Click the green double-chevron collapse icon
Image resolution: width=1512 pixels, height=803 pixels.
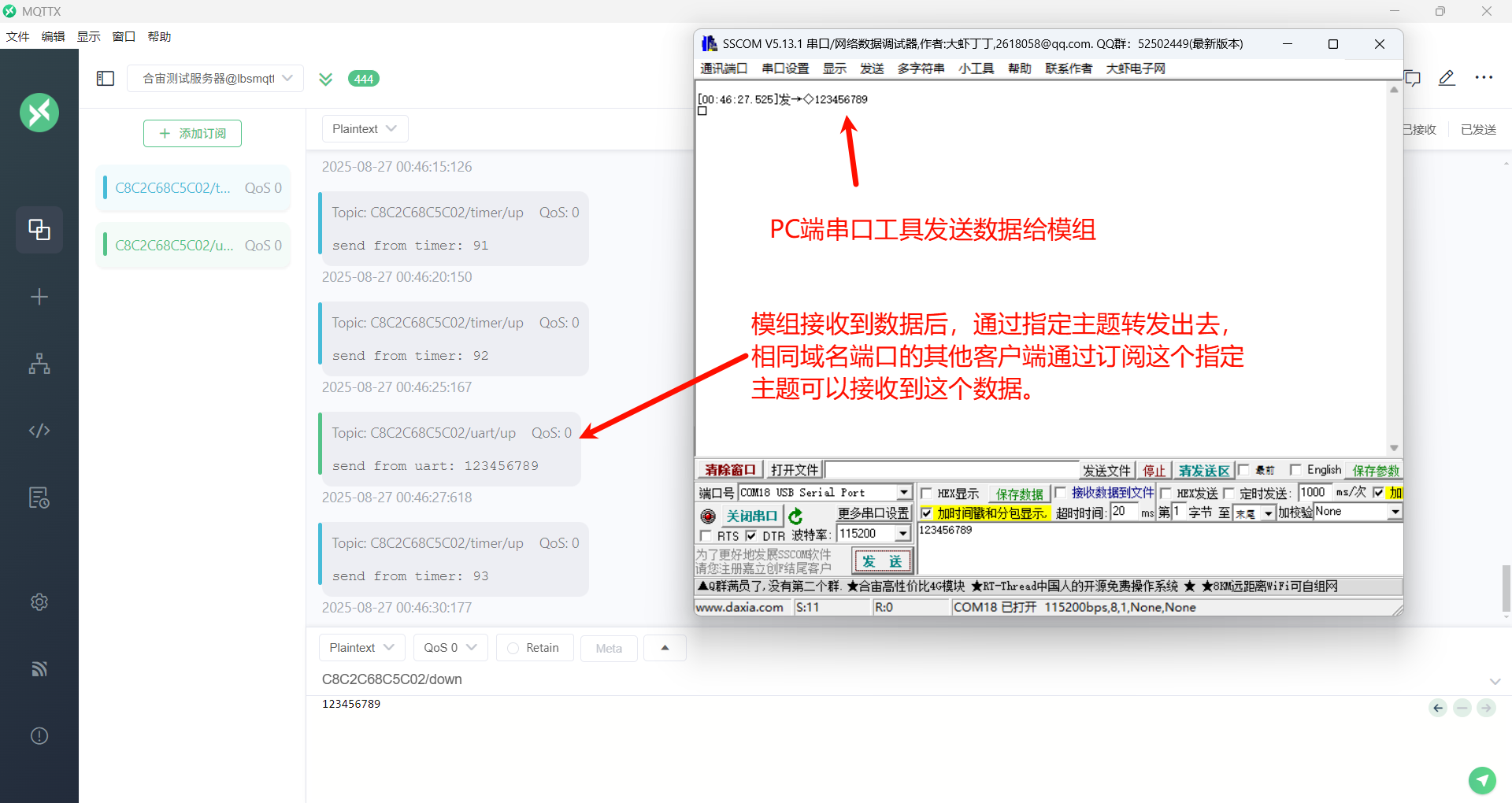(325, 79)
